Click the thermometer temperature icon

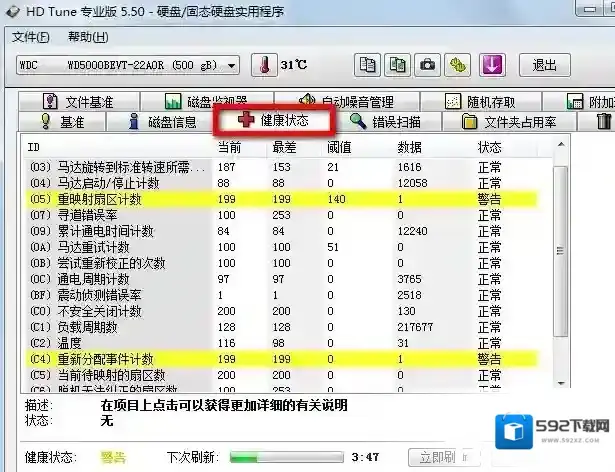[x=264, y=65]
